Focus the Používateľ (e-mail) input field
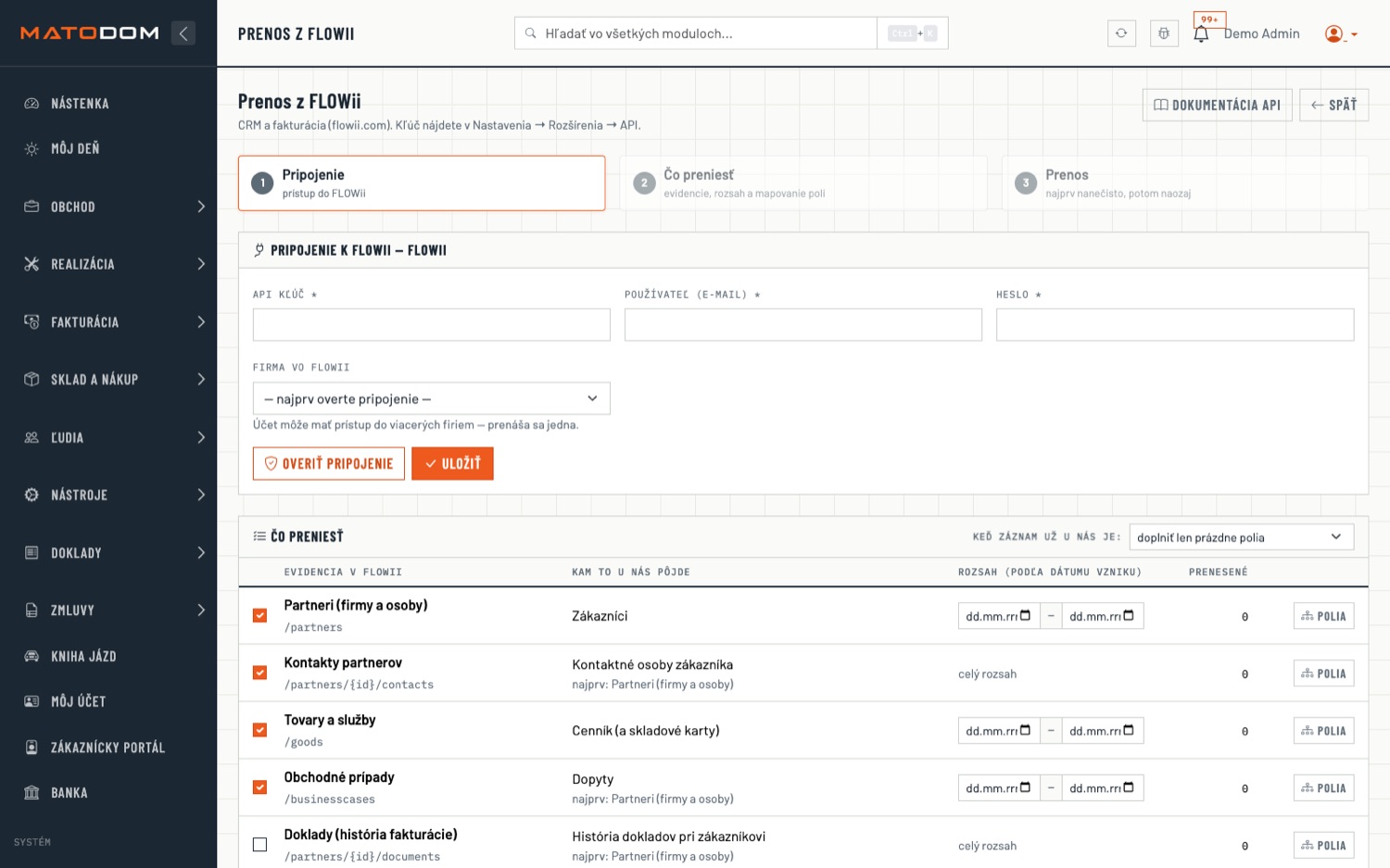 [x=803, y=325]
